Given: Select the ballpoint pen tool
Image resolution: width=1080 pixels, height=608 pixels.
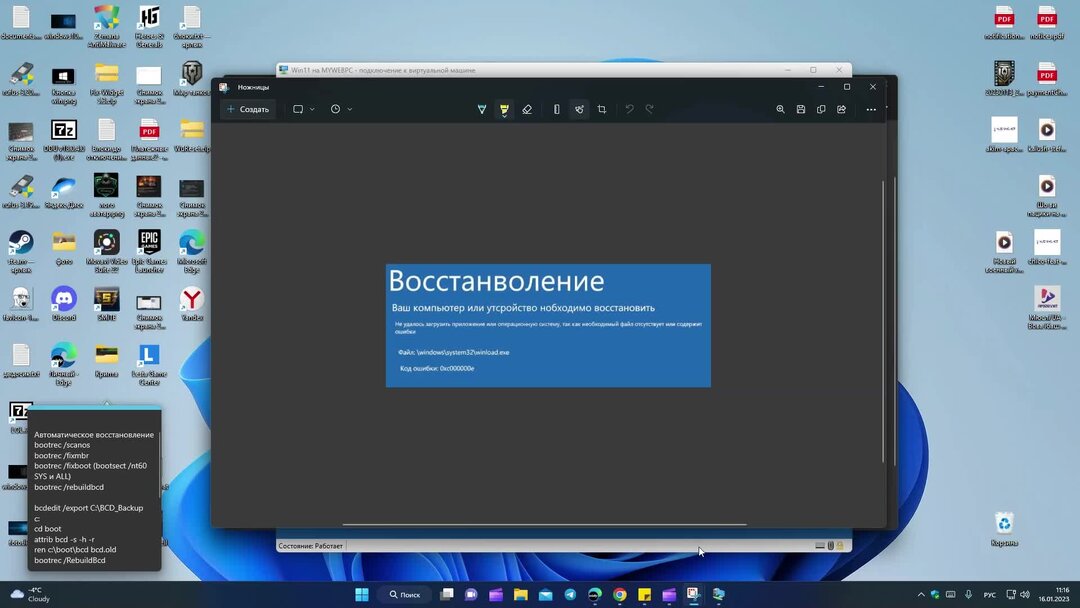Looking at the screenshot, I should [x=481, y=109].
